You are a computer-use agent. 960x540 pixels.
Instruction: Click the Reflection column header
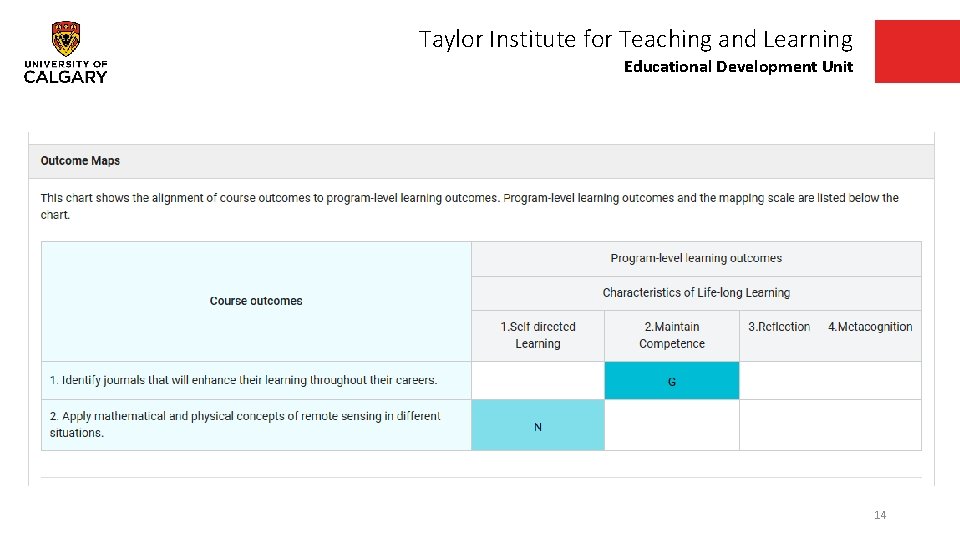[779, 327]
